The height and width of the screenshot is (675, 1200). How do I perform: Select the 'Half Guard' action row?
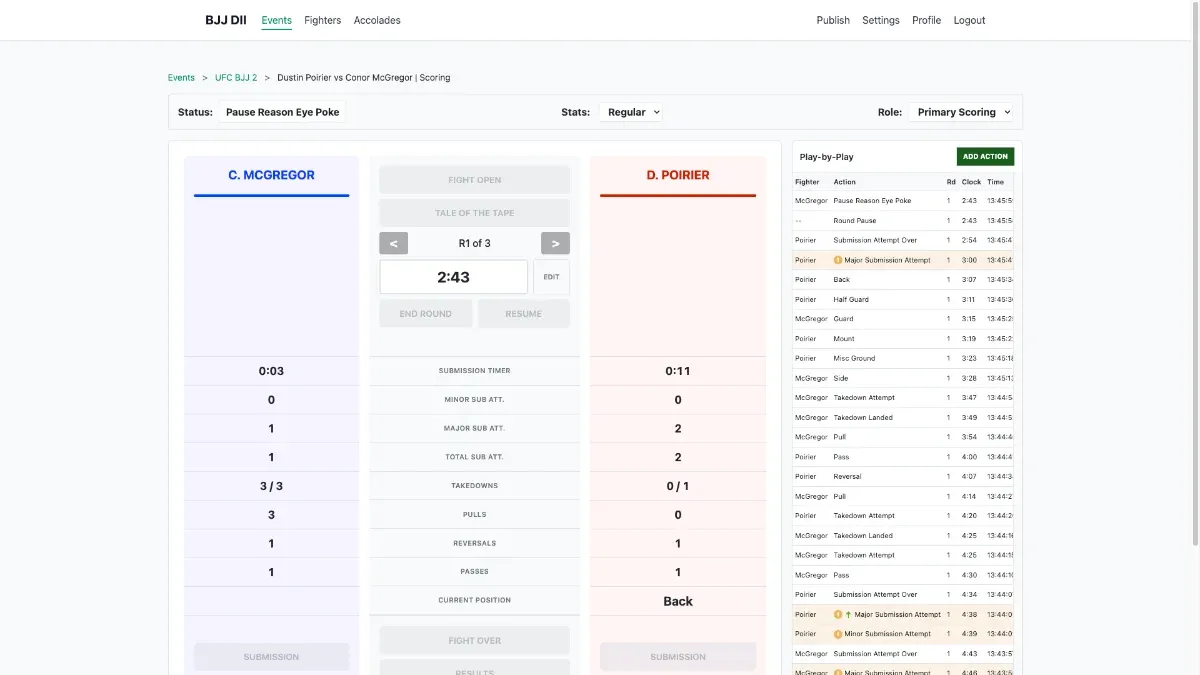click(903, 300)
